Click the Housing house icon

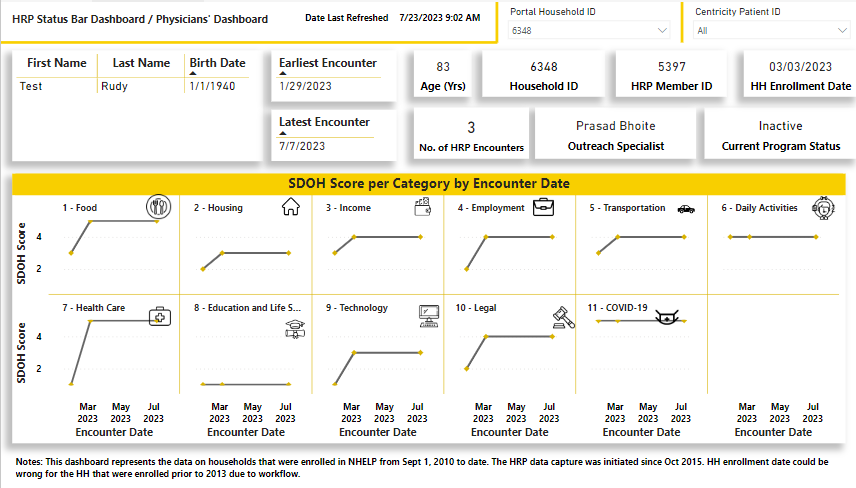[291, 207]
